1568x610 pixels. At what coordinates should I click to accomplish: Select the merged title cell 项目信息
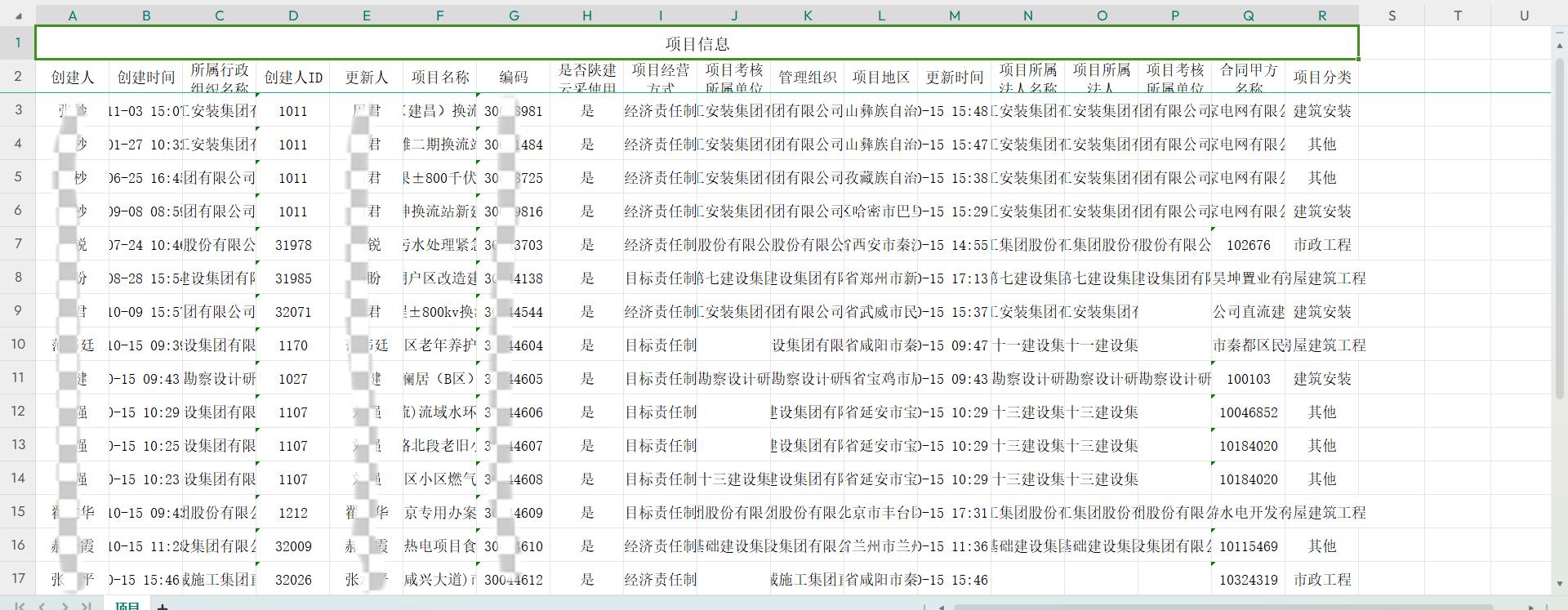coord(697,43)
